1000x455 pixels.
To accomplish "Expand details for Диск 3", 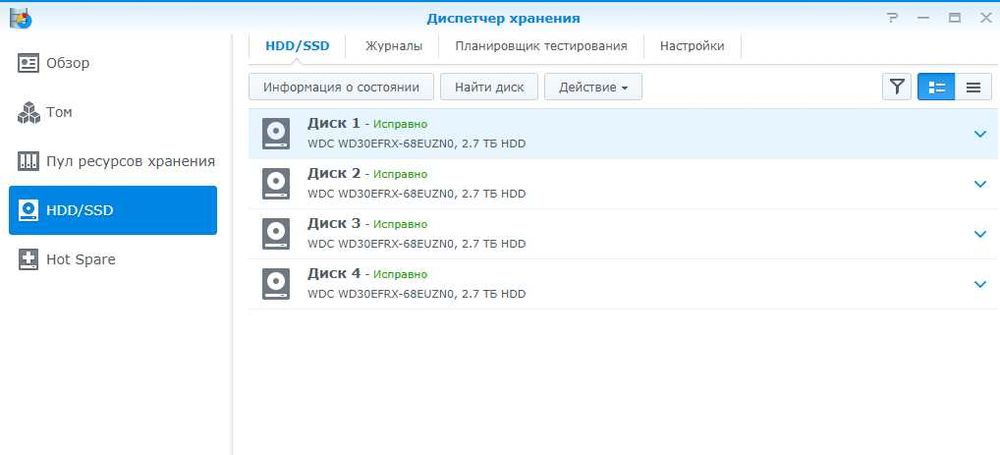I will [980, 234].
